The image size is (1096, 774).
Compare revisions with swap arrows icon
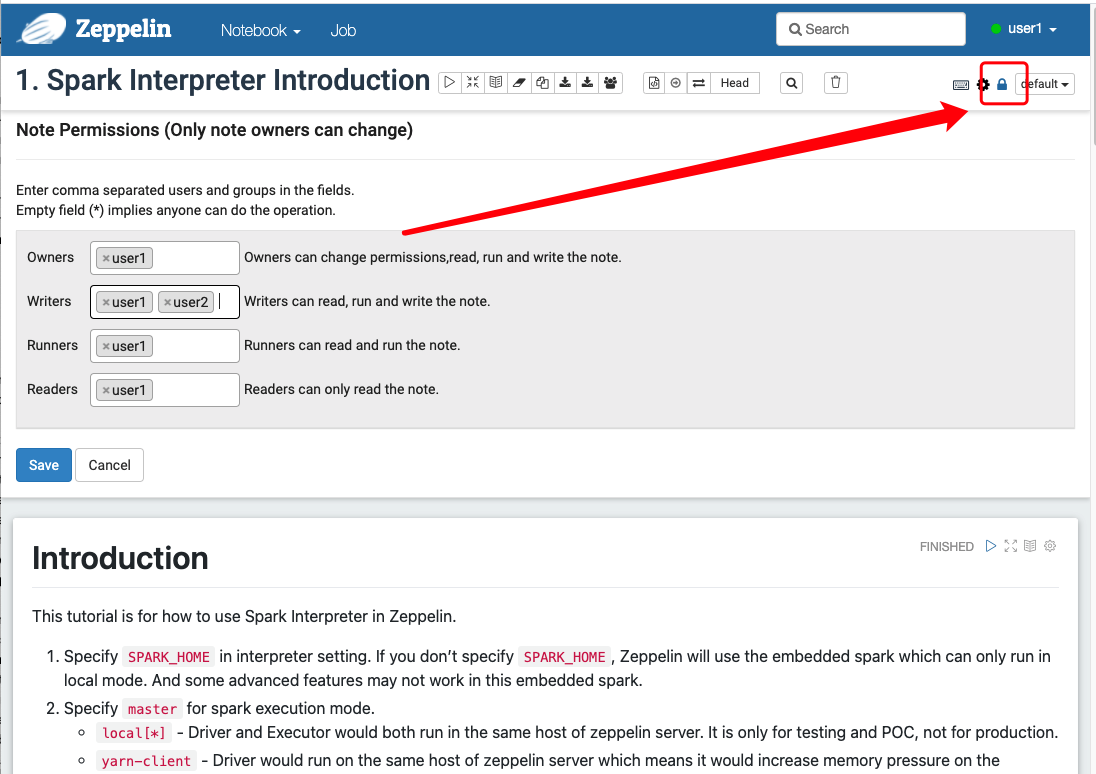point(698,83)
